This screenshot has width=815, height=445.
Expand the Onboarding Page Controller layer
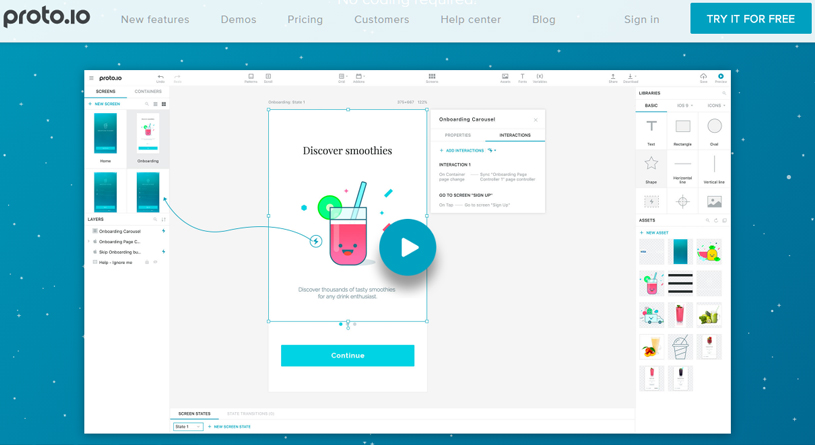pos(89,242)
